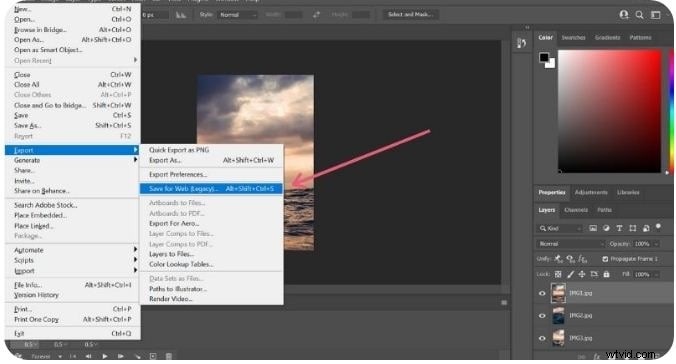Click the tween frames icon in the timeline
Screen dimensions: 676x364
[137, 356]
